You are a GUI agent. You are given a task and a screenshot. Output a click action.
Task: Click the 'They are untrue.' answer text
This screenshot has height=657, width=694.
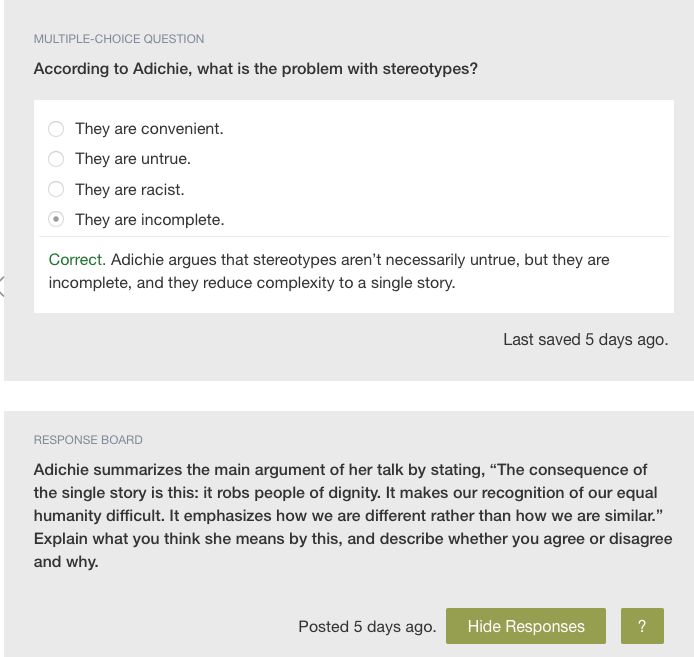click(133, 159)
